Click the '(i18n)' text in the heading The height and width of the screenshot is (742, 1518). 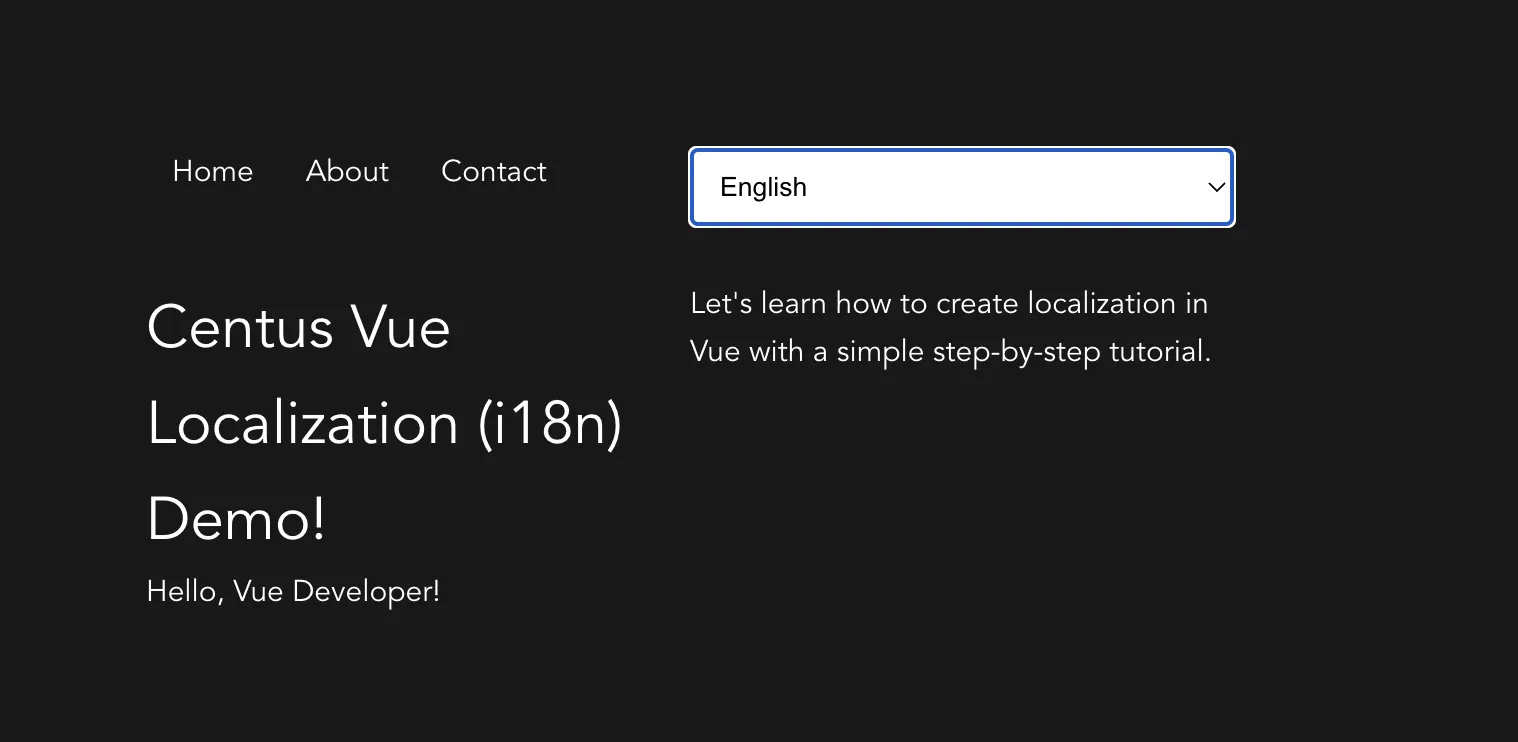tap(551, 423)
